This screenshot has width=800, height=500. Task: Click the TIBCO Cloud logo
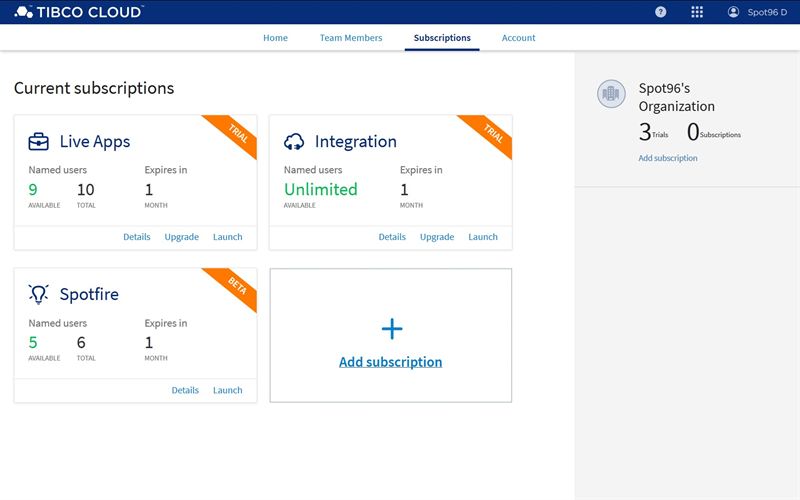(78, 12)
